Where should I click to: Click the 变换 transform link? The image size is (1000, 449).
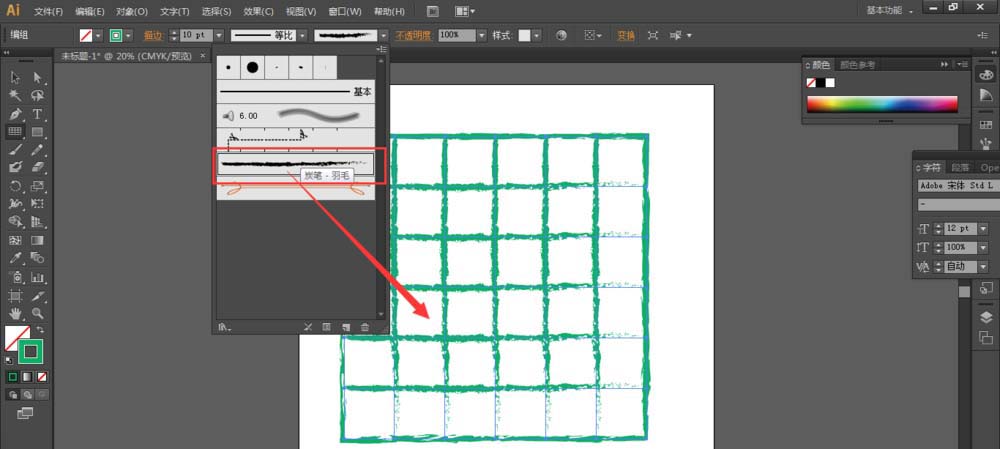(626, 36)
